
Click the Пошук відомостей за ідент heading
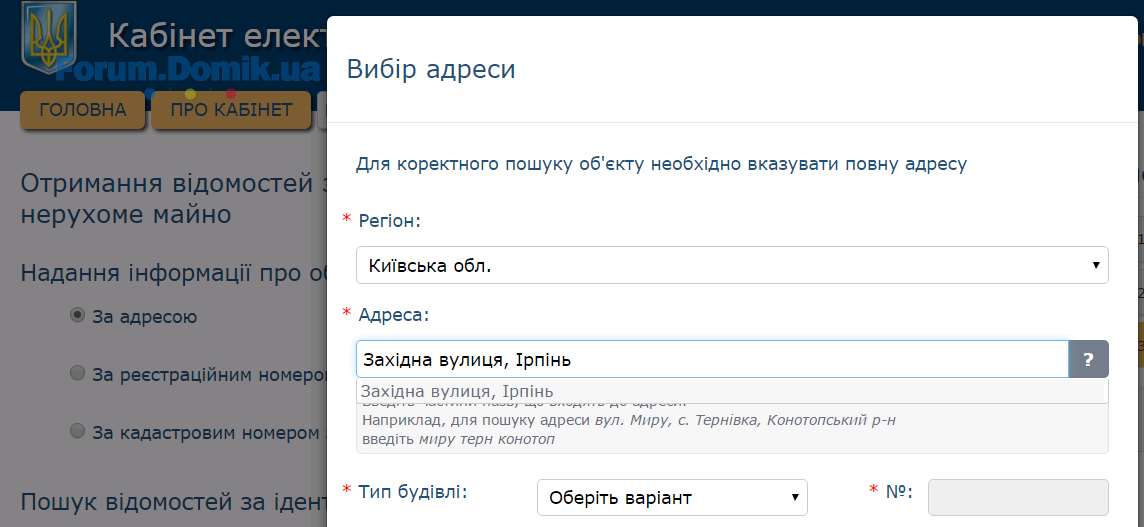174,503
